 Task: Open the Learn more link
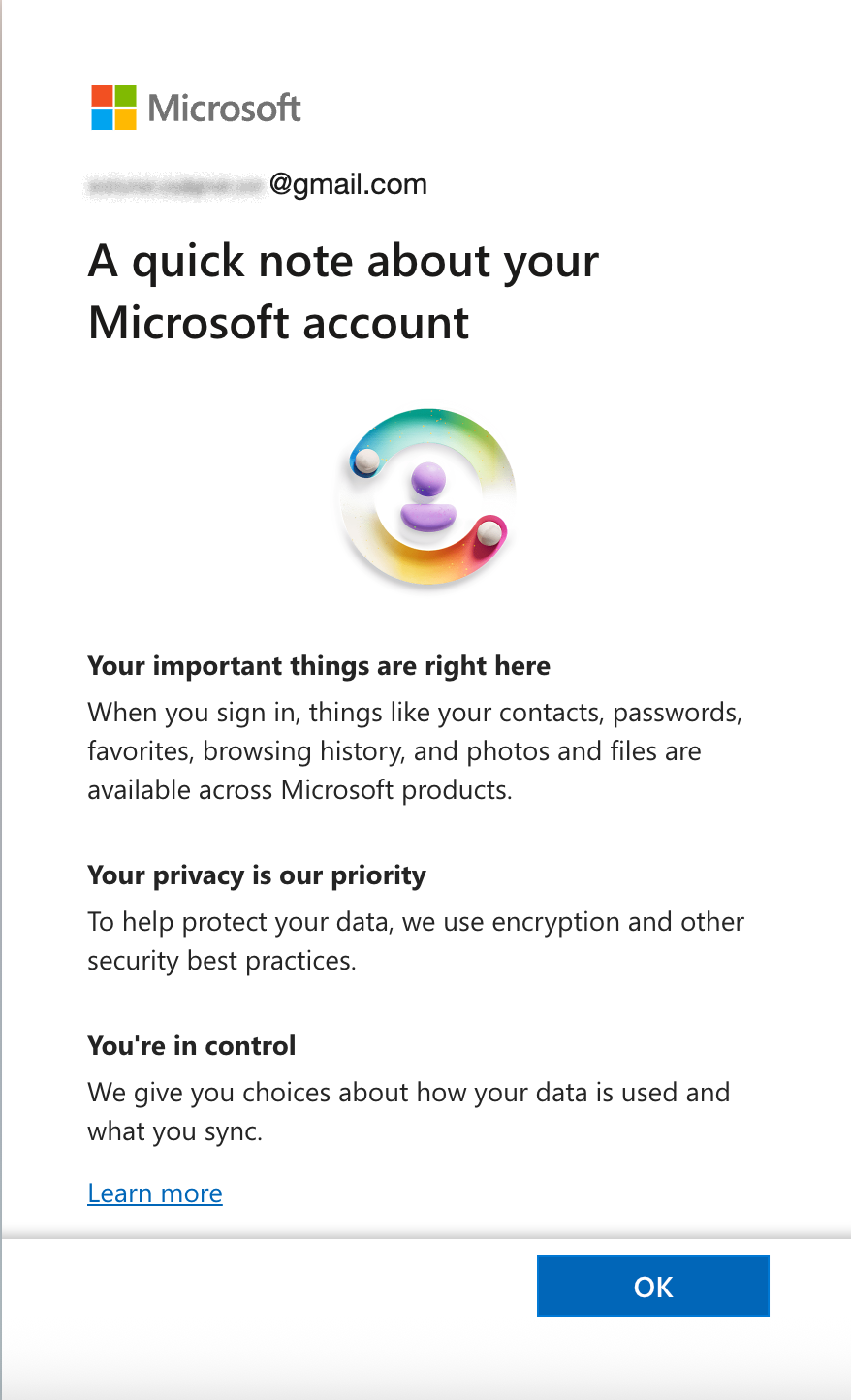click(x=154, y=1193)
